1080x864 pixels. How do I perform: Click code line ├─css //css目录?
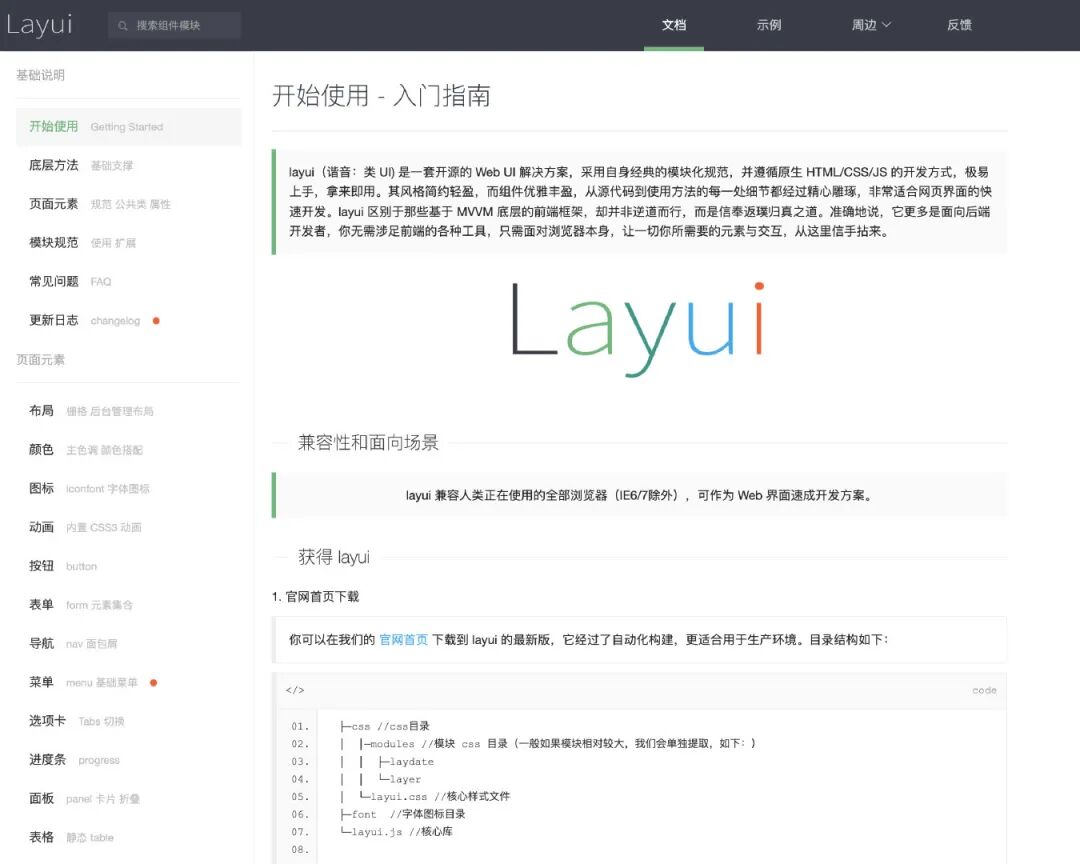click(385, 726)
